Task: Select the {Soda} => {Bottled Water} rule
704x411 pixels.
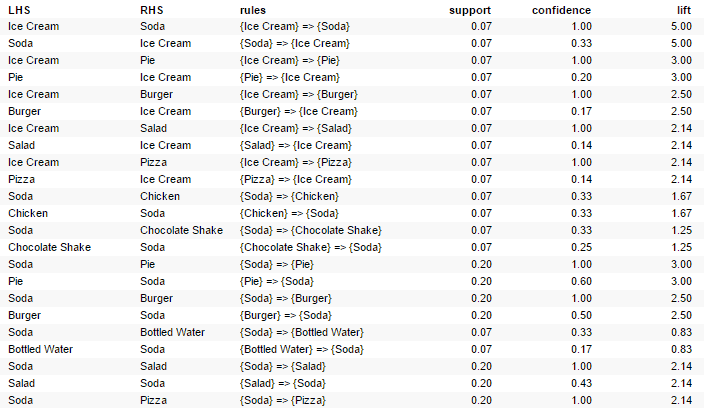Action: click(302, 332)
